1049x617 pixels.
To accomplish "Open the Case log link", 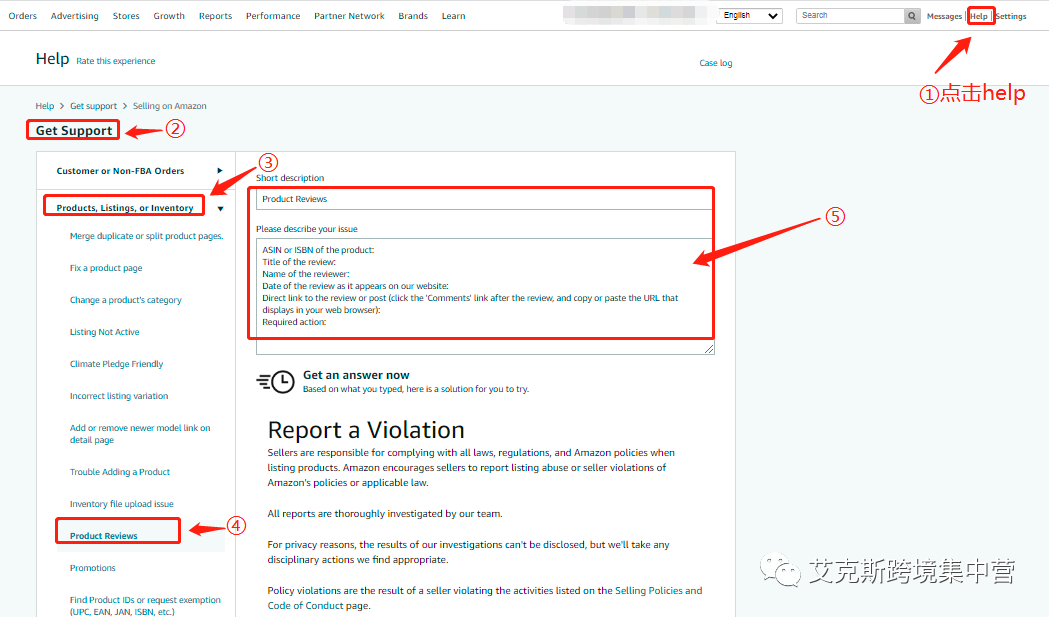I will click(716, 63).
